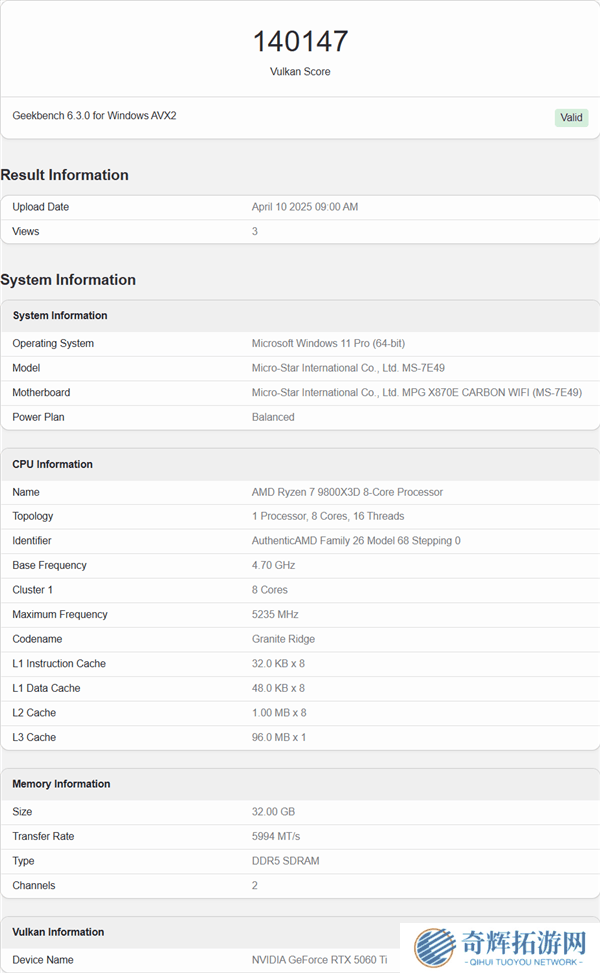Image resolution: width=600 pixels, height=973 pixels.
Task: Select Geekbench 6.3.0 for Windows AVX2 text
Action: pyautogui.click(x=94, y=116)
